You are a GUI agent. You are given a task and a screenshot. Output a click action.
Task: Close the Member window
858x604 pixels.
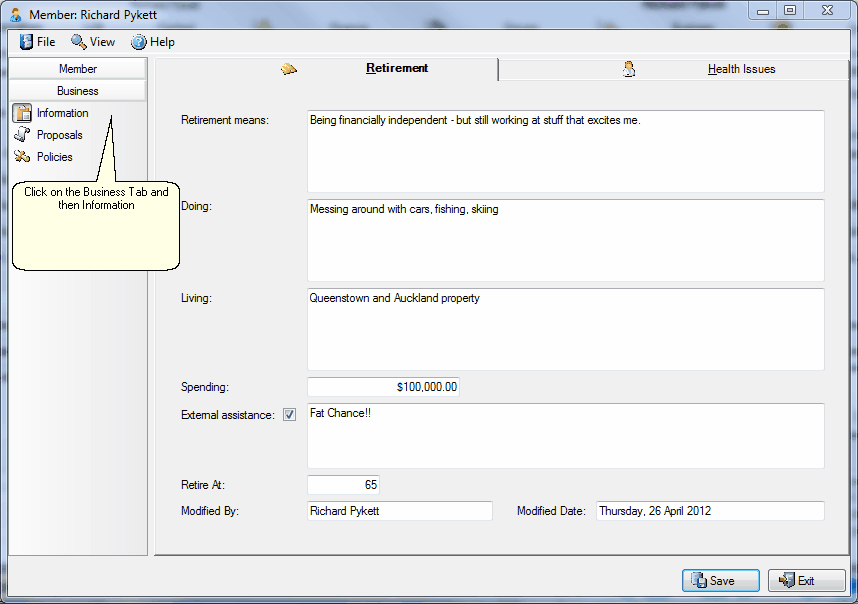(x=827, y=11)
